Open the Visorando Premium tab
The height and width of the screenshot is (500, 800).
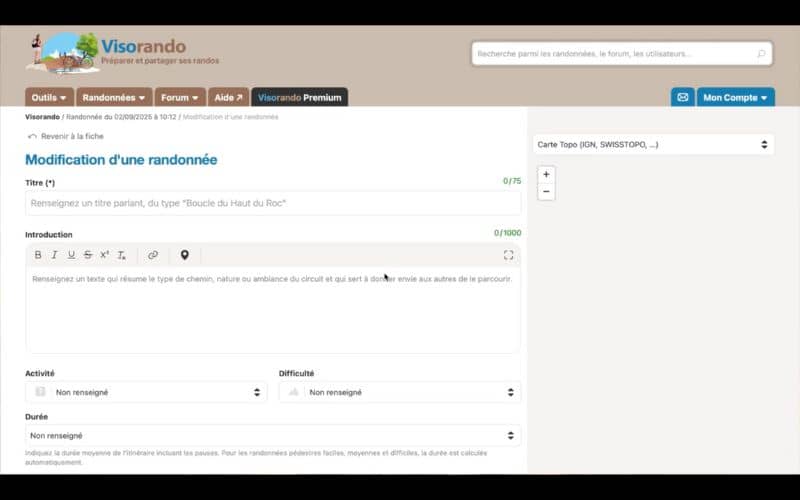(x=299, y=97)
